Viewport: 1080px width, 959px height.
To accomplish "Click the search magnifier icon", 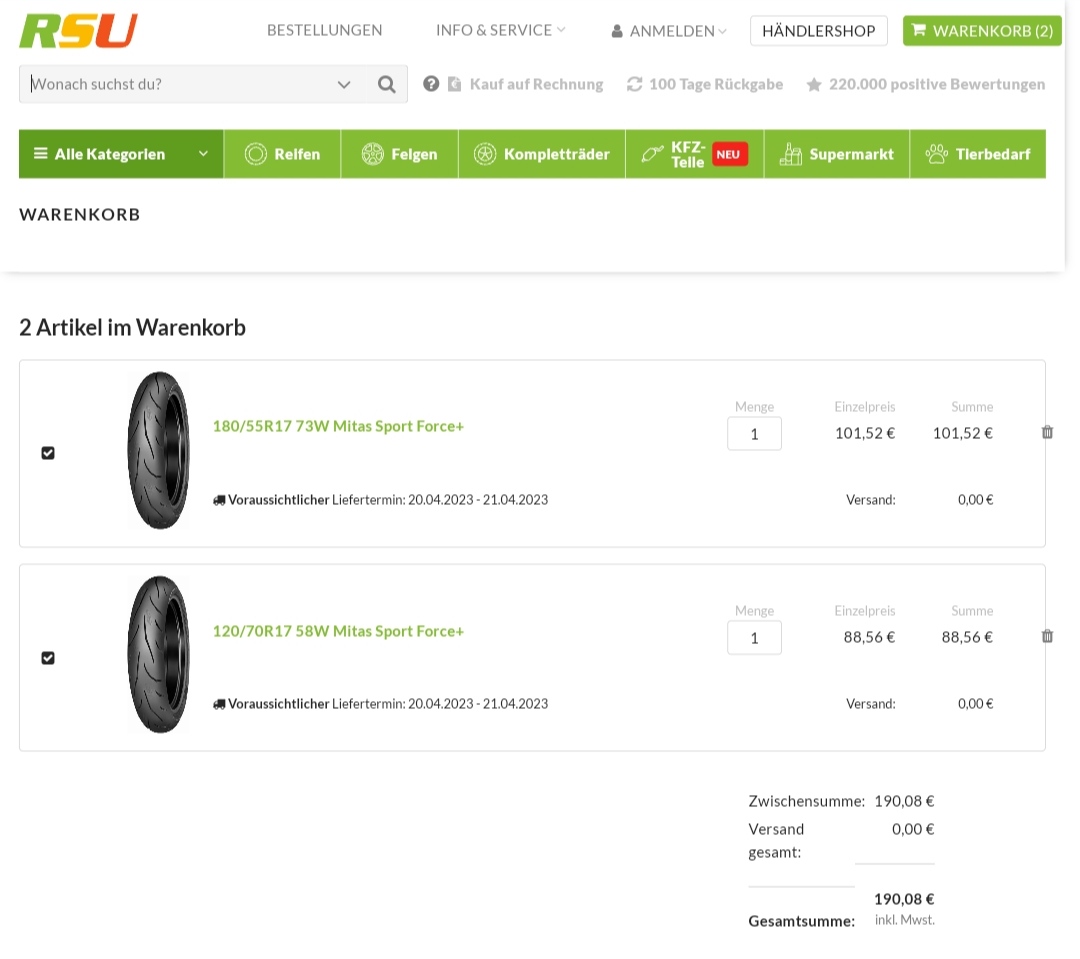I will click(x=387, y=84).
